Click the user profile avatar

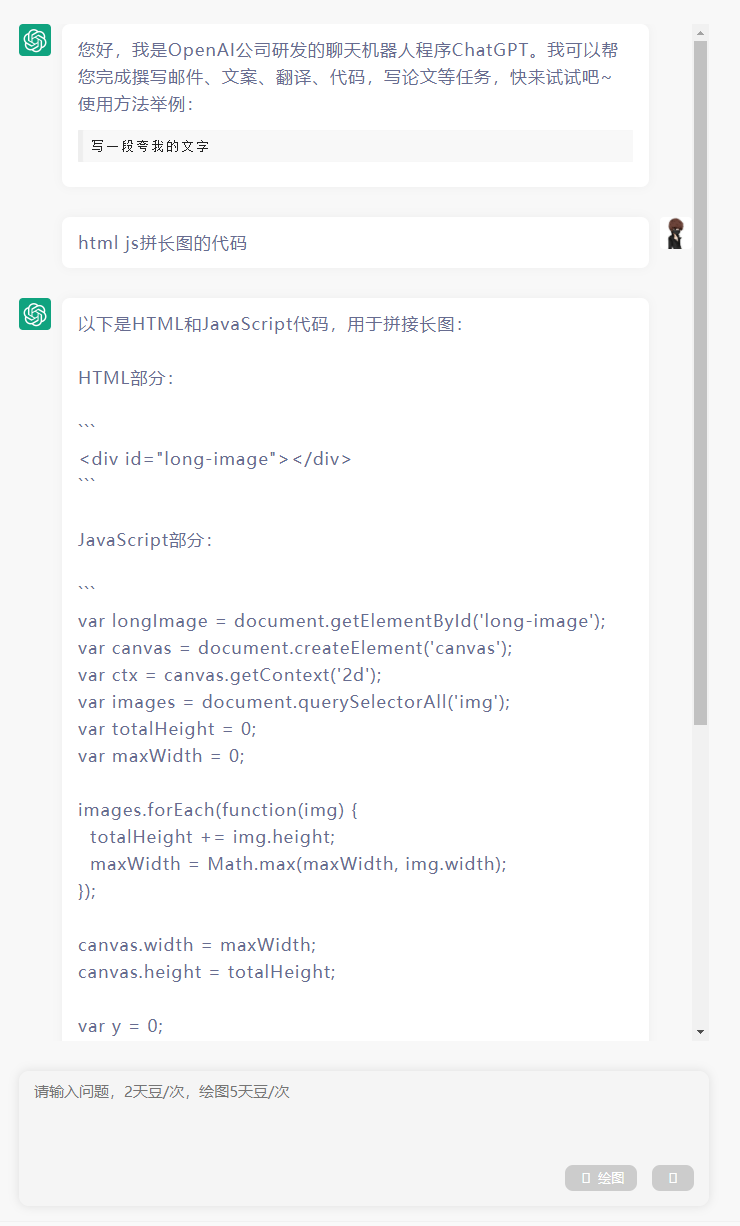tap(676, 233)
